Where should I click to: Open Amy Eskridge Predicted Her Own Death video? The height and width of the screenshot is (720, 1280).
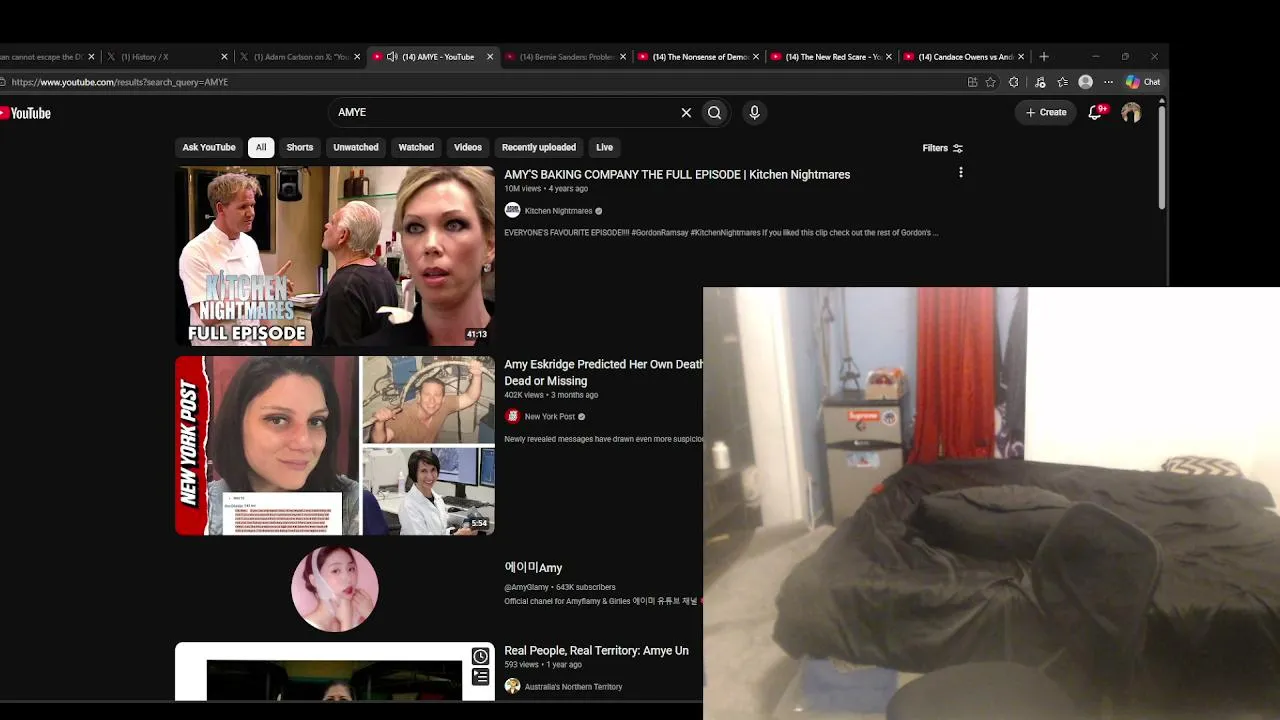tap(603, 372)
